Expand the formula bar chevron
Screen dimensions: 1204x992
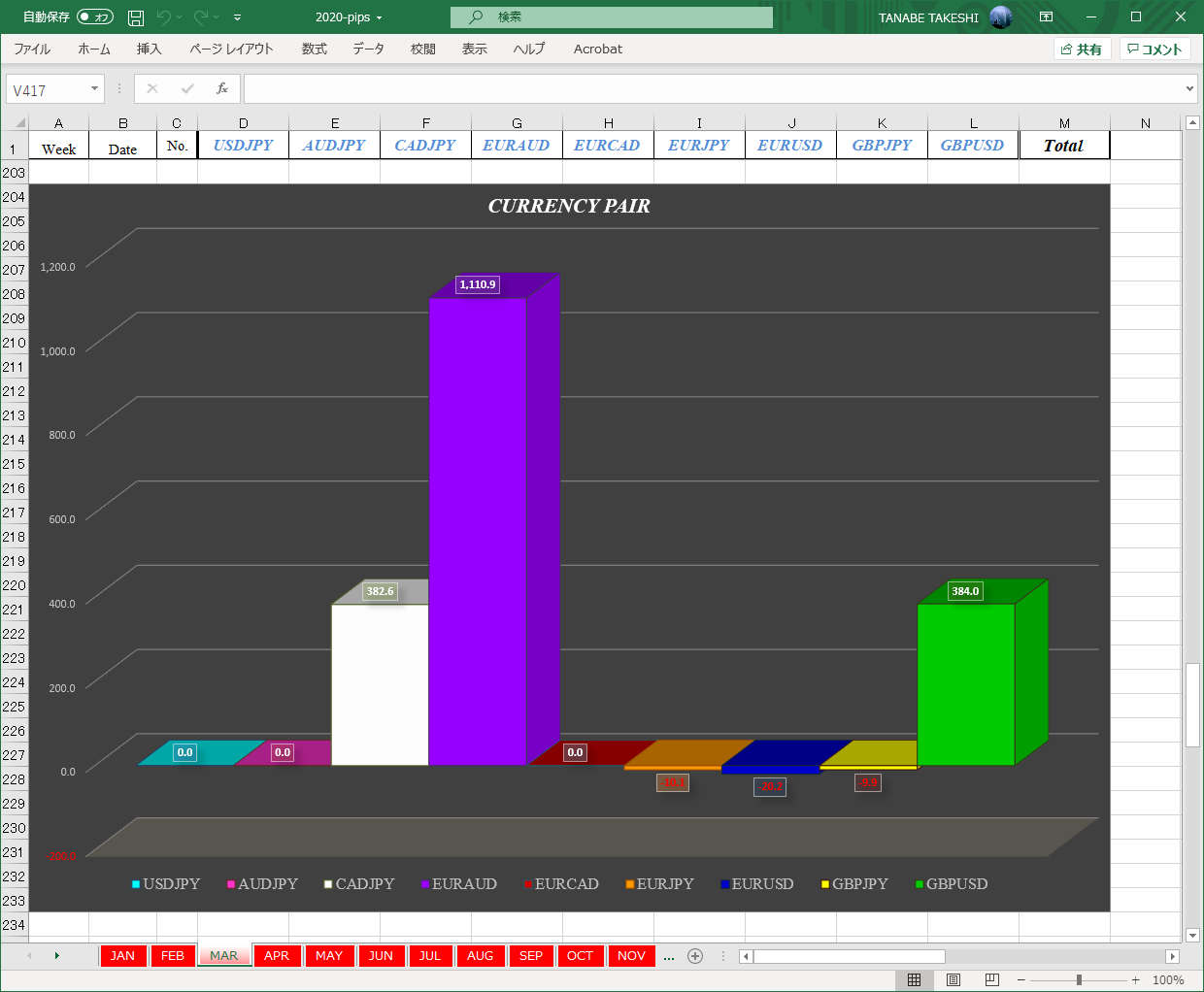click(1189, 89)
